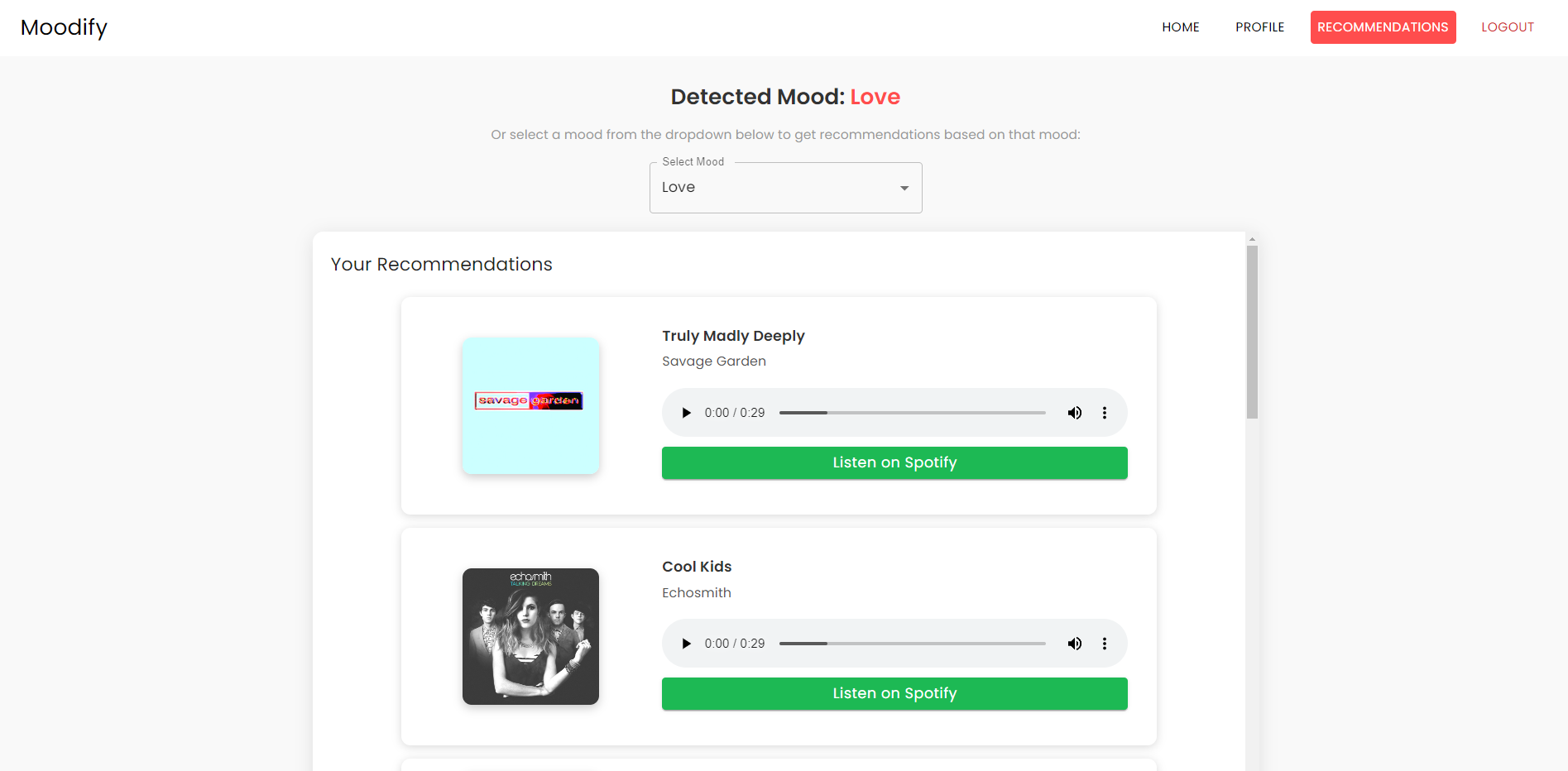Click the recommendations list scrollbar

point(1252,332)
